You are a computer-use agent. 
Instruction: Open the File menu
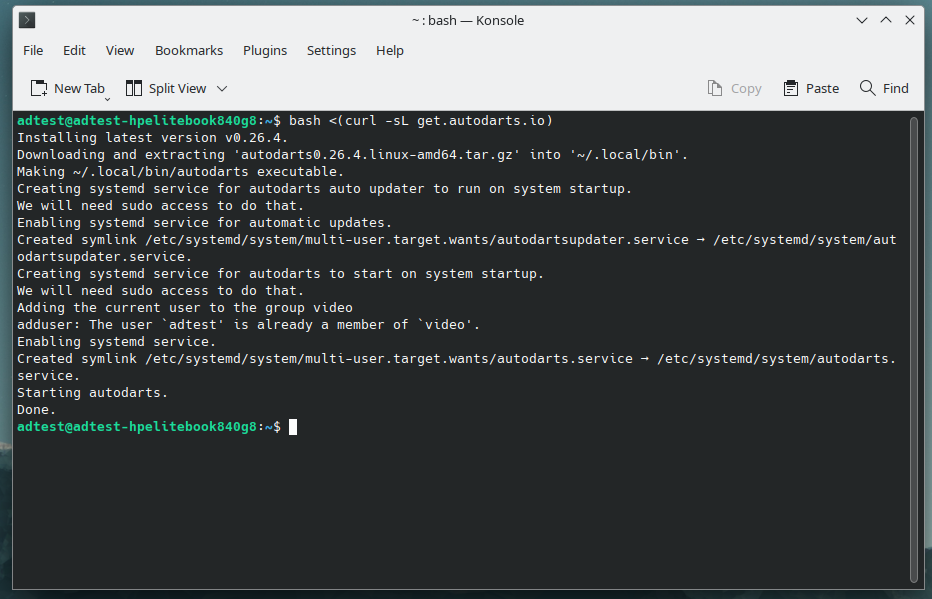(x=33, y=51)
